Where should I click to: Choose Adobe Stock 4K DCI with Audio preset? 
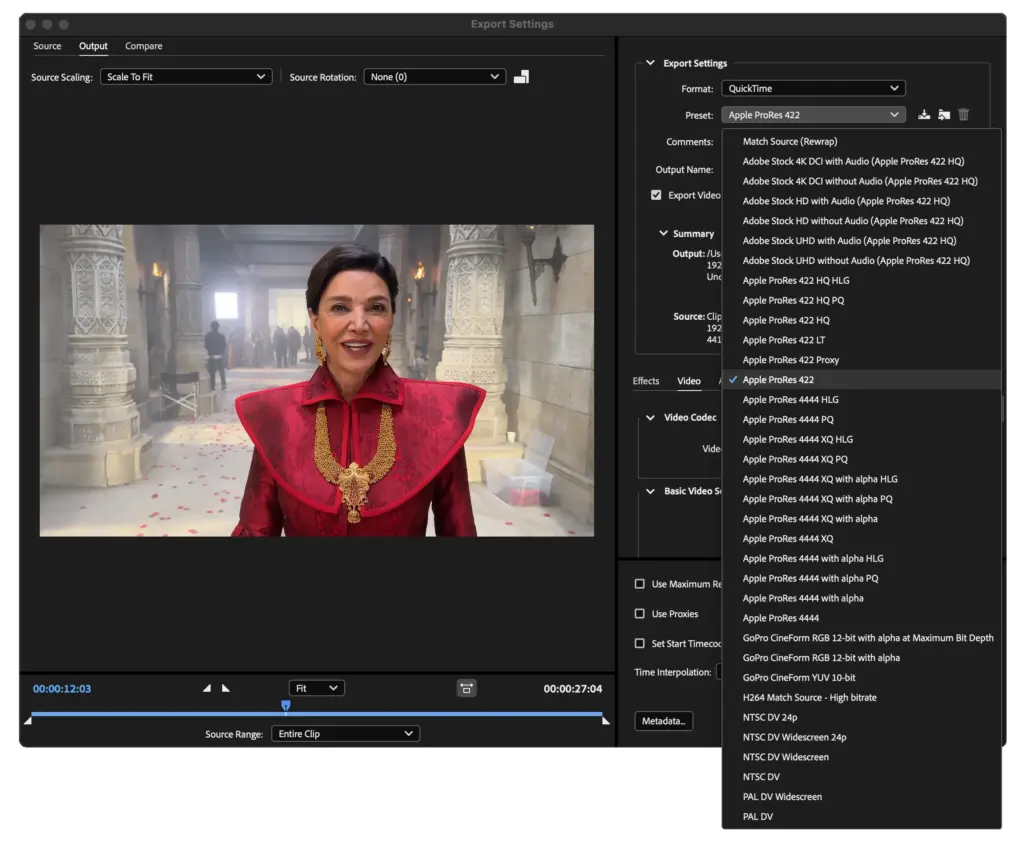(861, 161)
